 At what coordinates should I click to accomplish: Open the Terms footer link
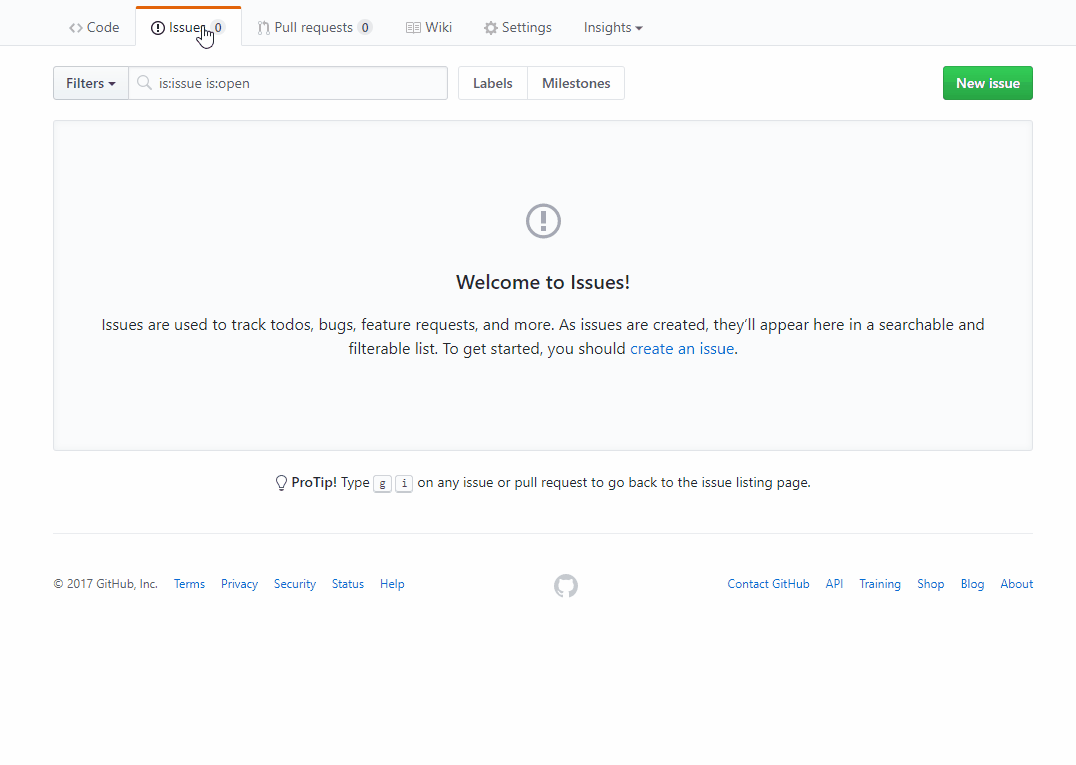pyautogui.click(x=189, y=584)
